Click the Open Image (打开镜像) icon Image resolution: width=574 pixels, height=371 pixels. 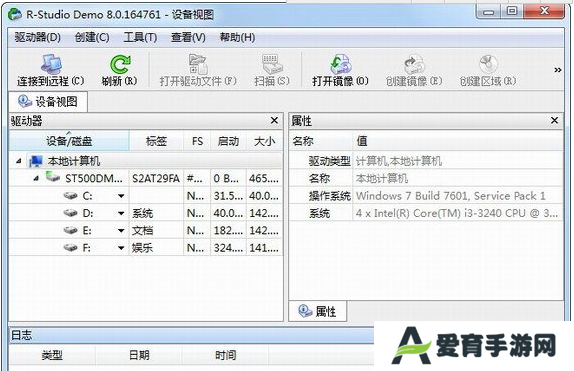[x=340, y=64]
